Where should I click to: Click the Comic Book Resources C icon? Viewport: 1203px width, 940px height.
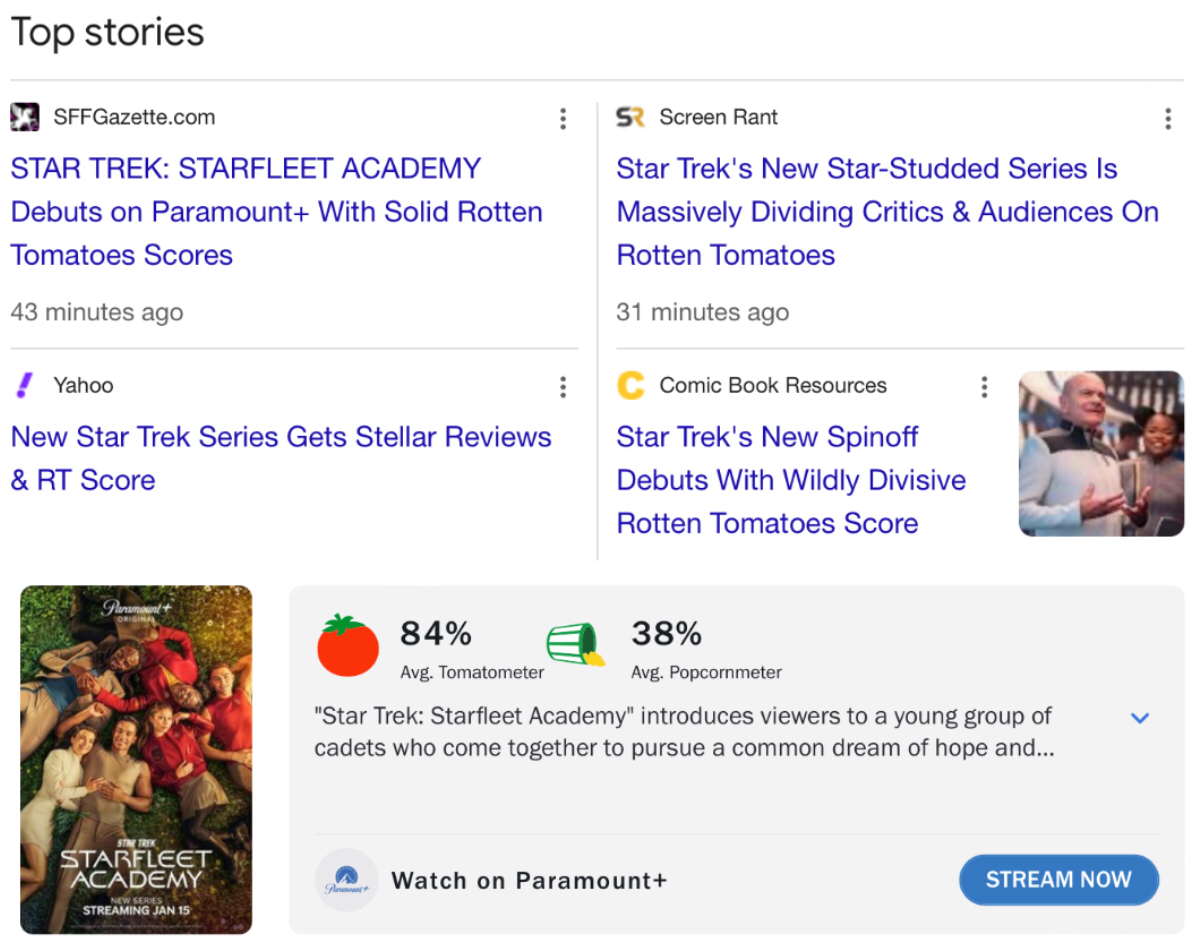pos(631,385)
